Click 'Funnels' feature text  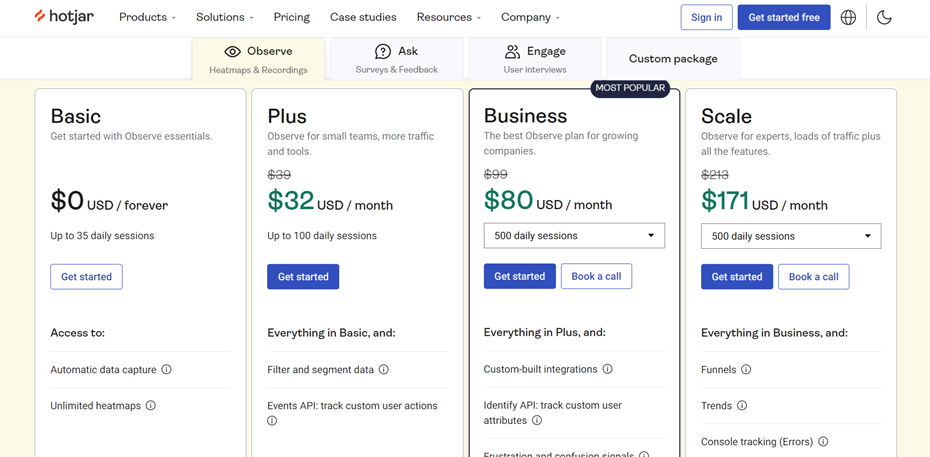718,370
